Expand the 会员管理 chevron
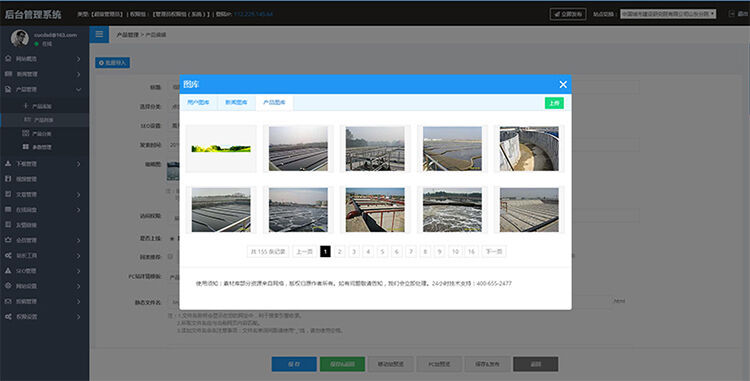 [x=78, y=240]
